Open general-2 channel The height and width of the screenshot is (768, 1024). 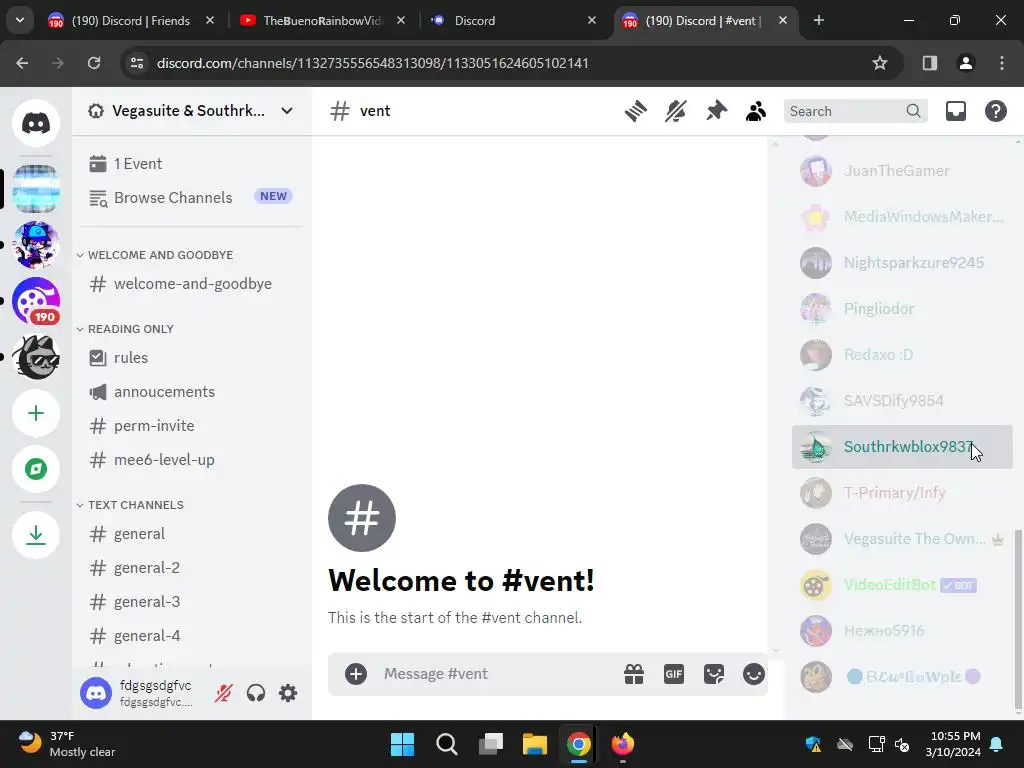coord(191,568)
